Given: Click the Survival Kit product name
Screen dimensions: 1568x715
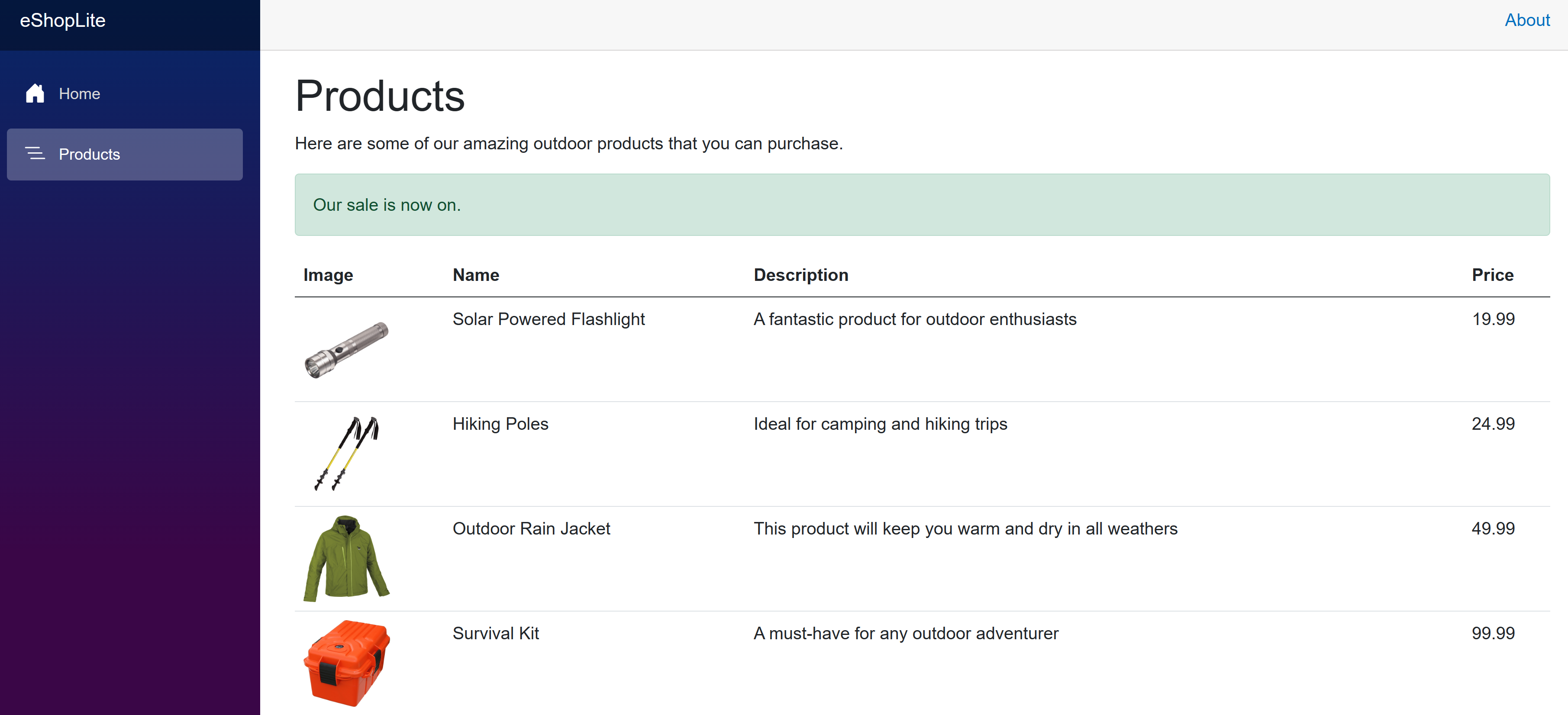Looking at the screenshot, I should click(x=496, y=633).
